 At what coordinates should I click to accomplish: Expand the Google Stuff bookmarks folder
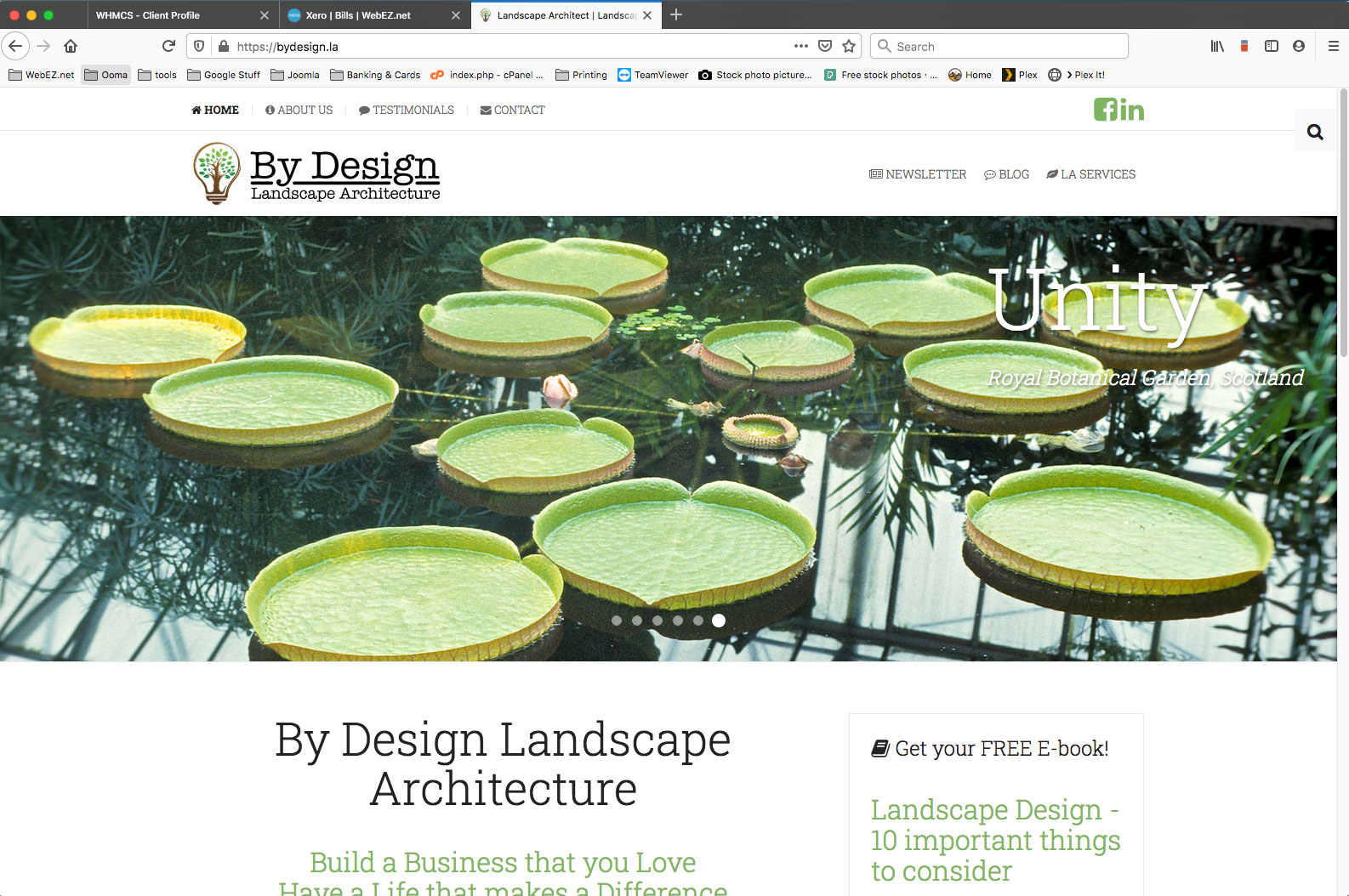(224, 75)
